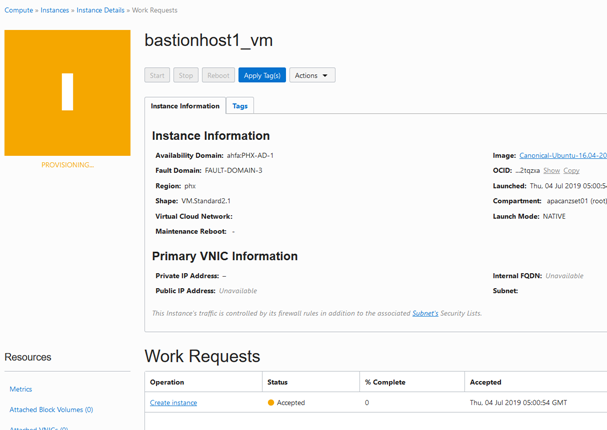Click the Start button
The image size is (607, 430).
tap(157, 75)
